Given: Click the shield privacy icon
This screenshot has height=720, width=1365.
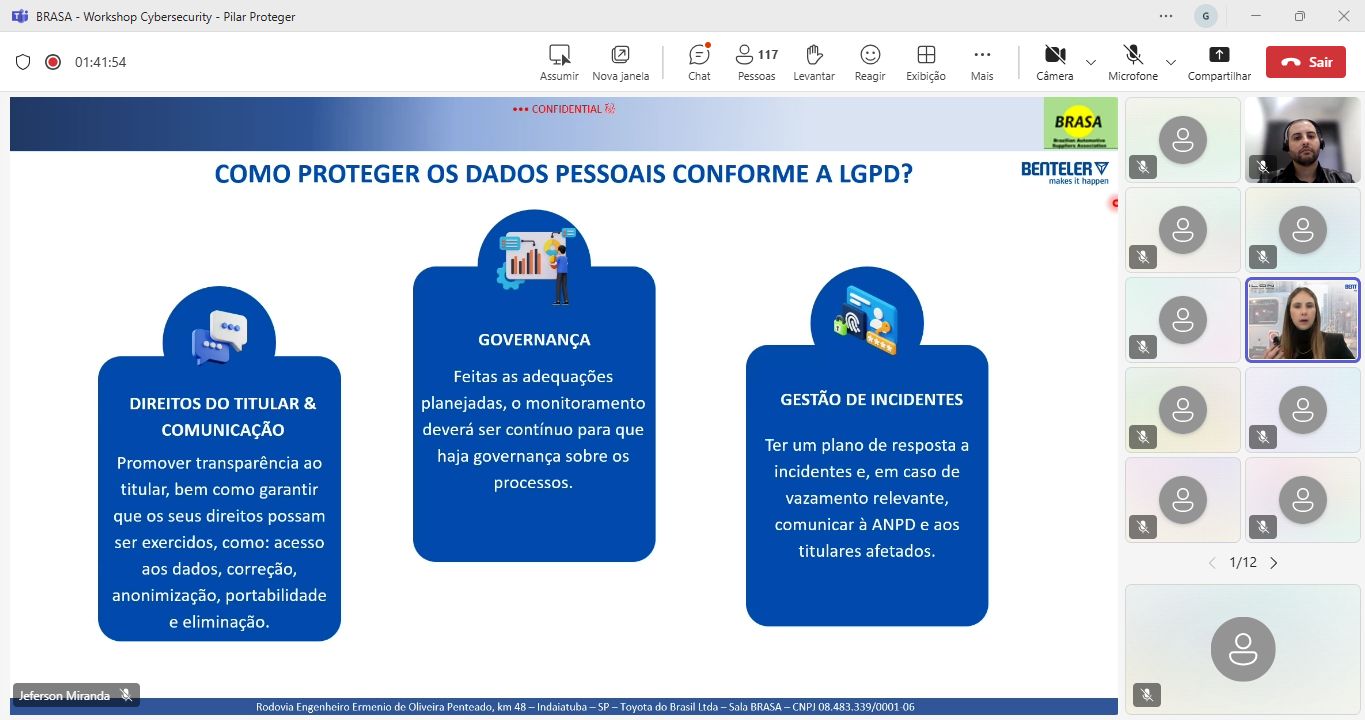Looking at the screenshot, I should [x=23, y=62].
